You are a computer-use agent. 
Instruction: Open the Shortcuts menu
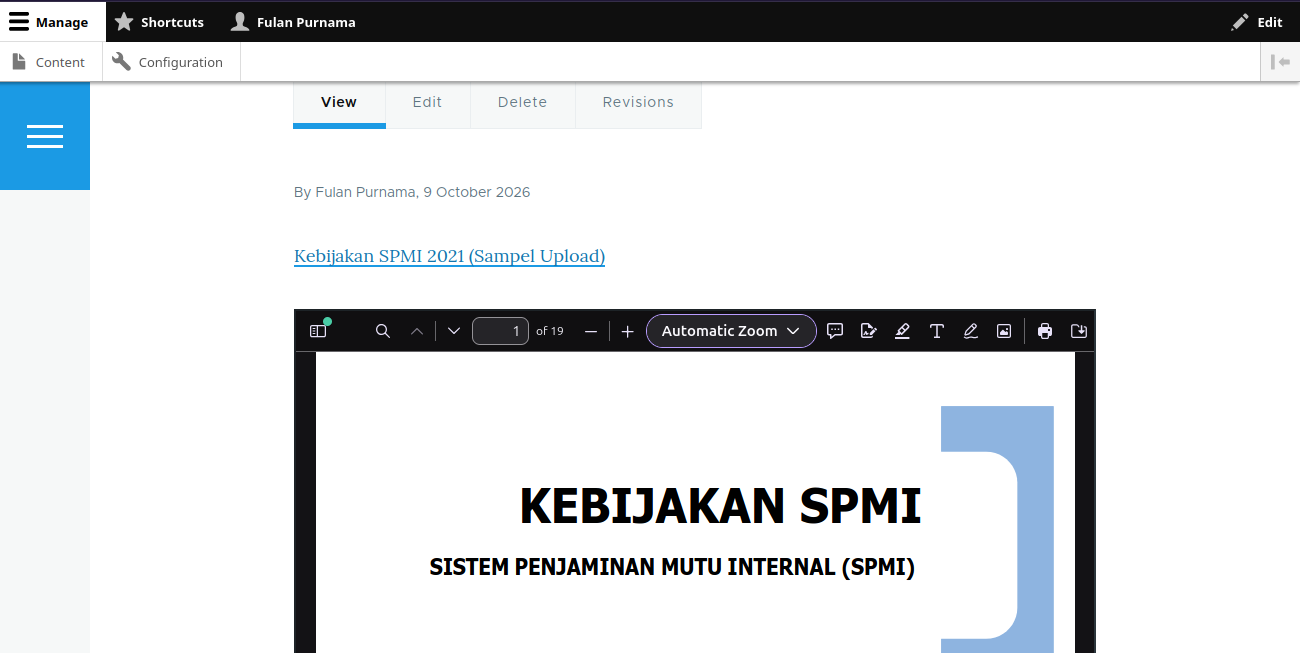tap(160, 22)
